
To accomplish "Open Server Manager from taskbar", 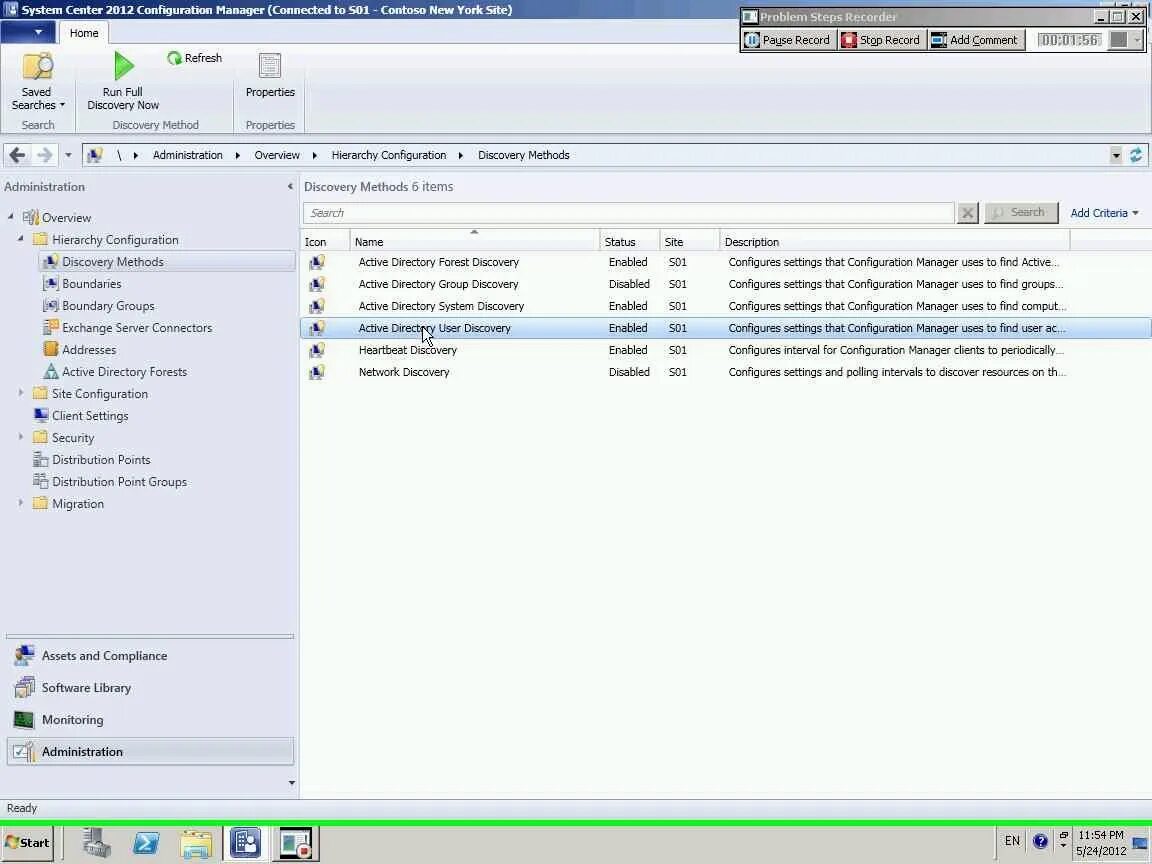I will tap(96, 843).
